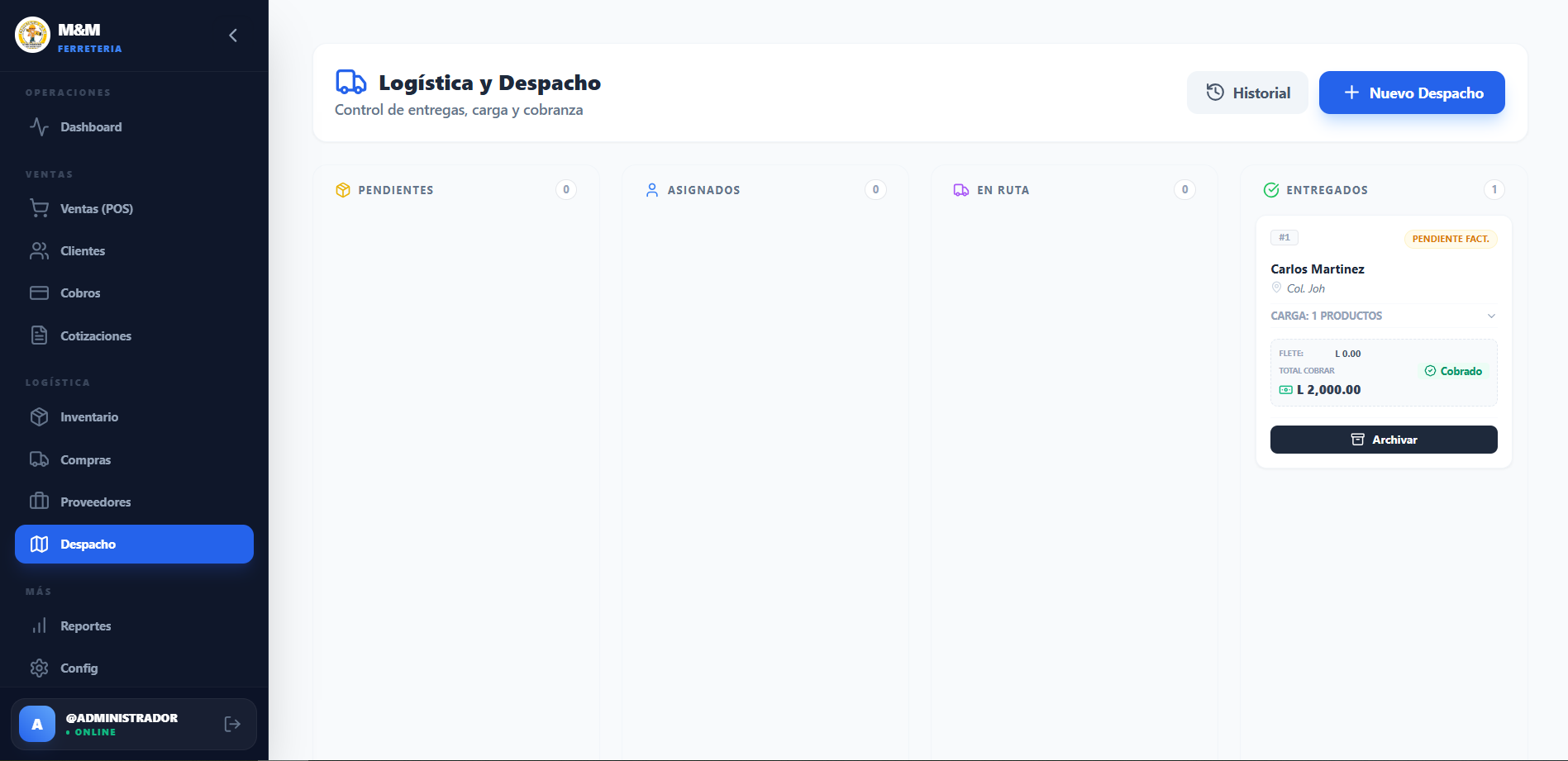1568x761 pixels.
Task: Go to Cobros in the sidebar
Action: coord(80,293)
